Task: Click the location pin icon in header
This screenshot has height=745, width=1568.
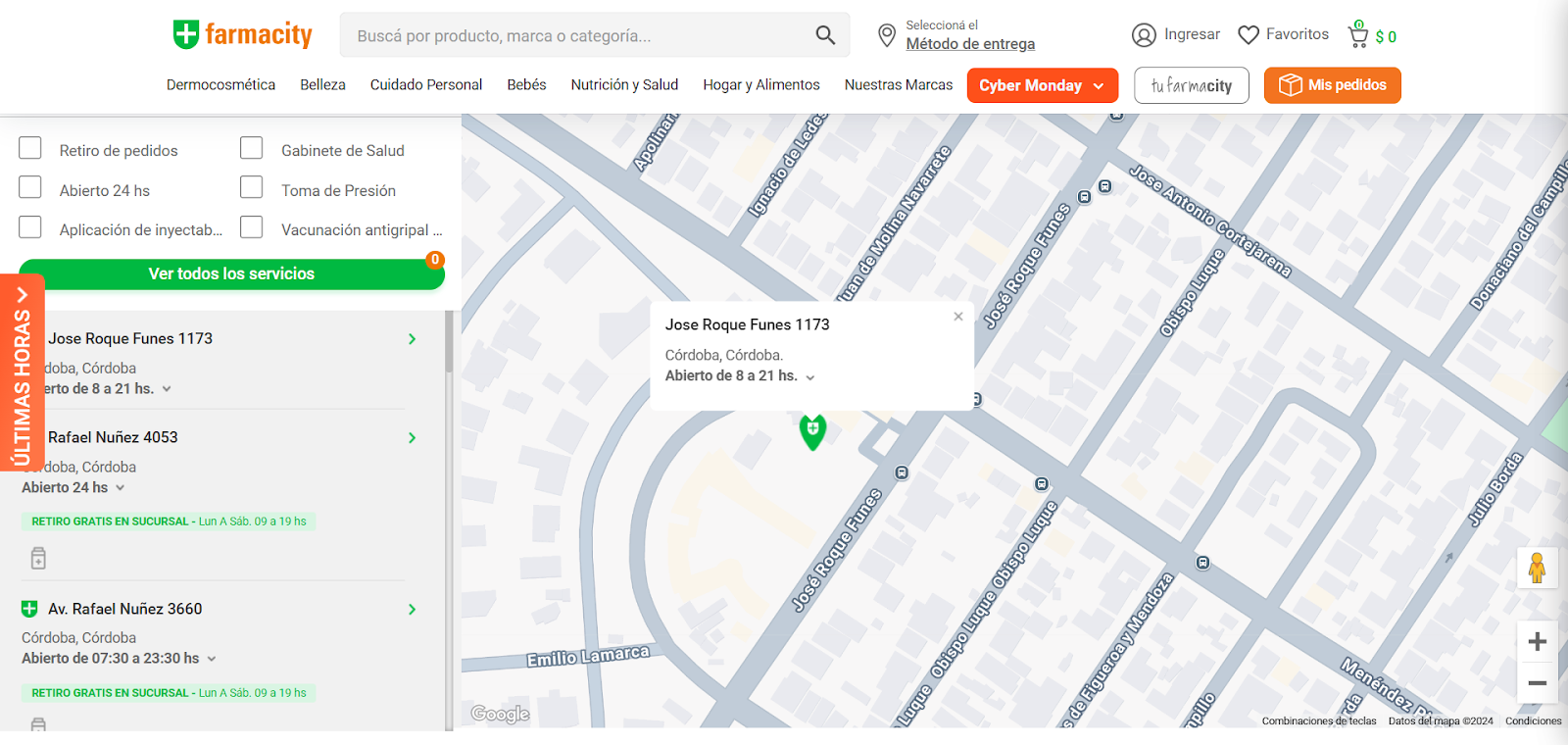Action: coord(887,35)
